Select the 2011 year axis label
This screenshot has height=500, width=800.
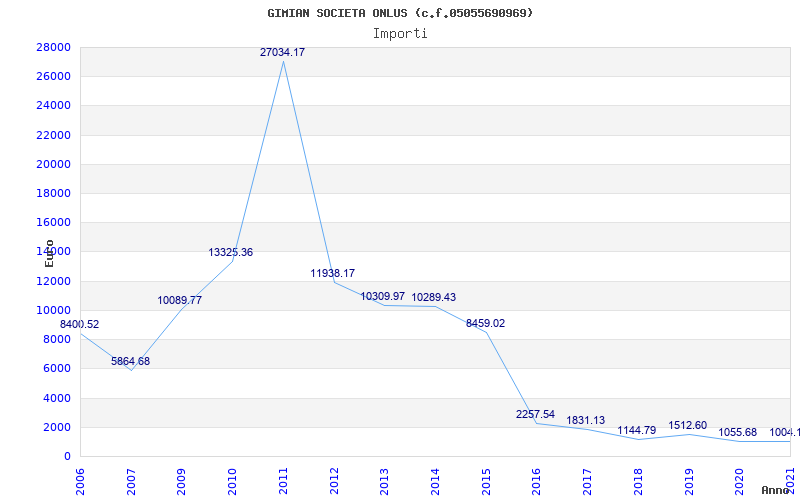click(283, 481)
